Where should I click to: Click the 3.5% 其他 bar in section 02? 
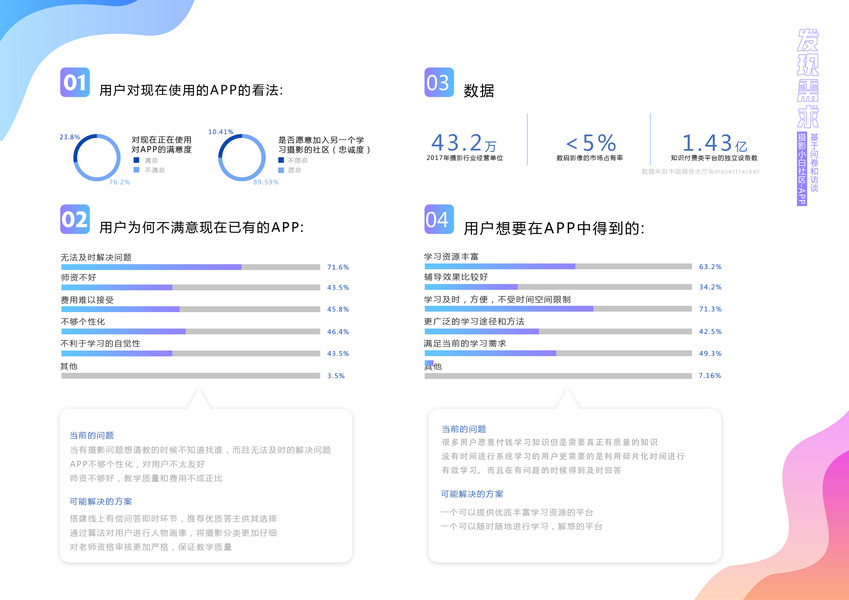pos(191,376)
